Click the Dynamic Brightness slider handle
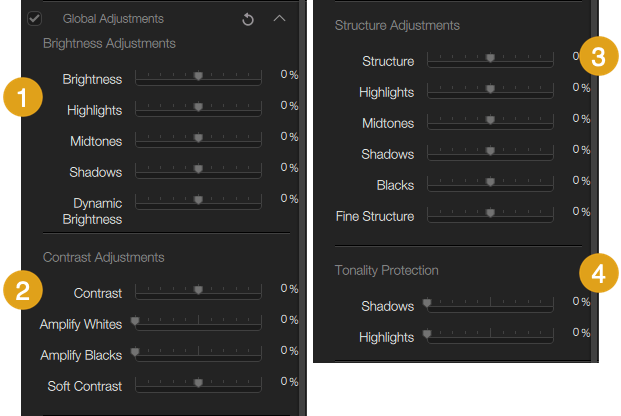621x416 pixels. (x=198, y=199)
